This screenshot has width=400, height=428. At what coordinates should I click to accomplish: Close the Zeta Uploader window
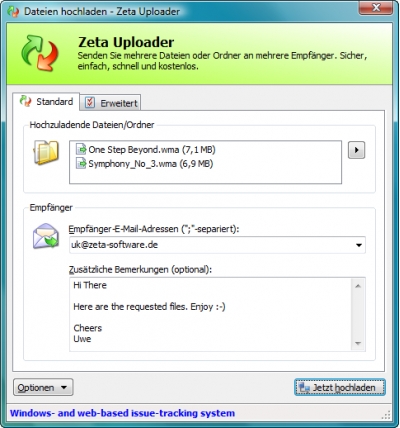376,8
